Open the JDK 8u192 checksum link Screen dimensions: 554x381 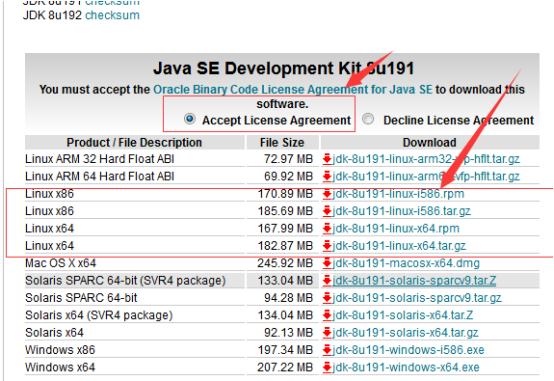[112, 15]
